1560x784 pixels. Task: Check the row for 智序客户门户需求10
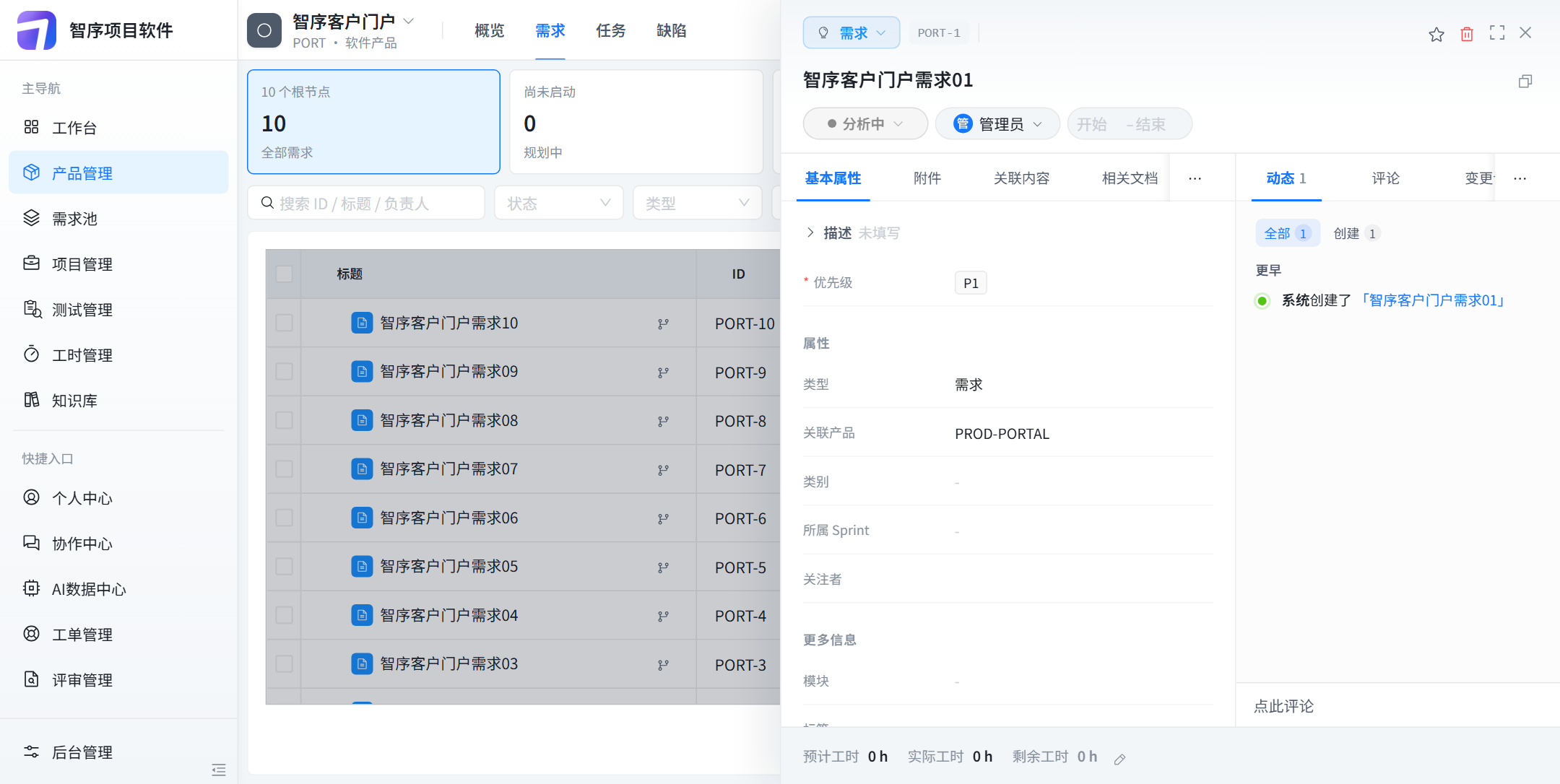285,323
